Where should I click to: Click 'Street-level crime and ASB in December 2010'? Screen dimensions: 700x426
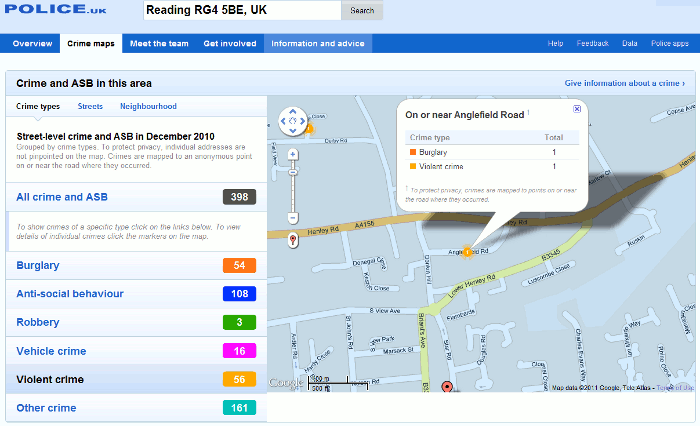tap(116, 136)
